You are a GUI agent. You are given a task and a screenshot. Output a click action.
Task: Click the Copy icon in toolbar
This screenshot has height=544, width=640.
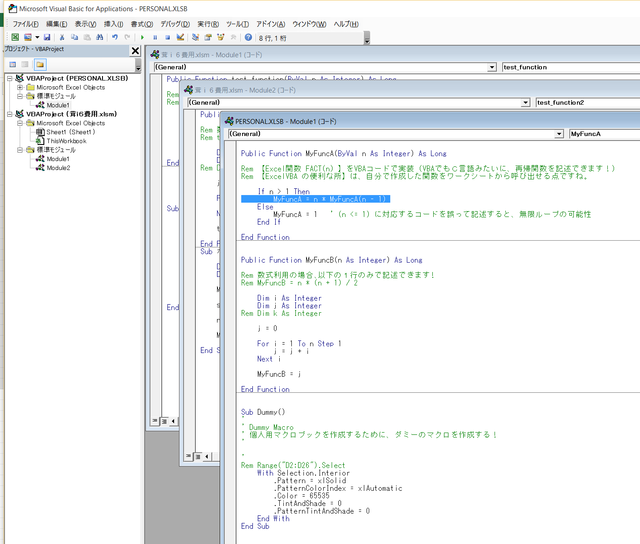point(74,38)
